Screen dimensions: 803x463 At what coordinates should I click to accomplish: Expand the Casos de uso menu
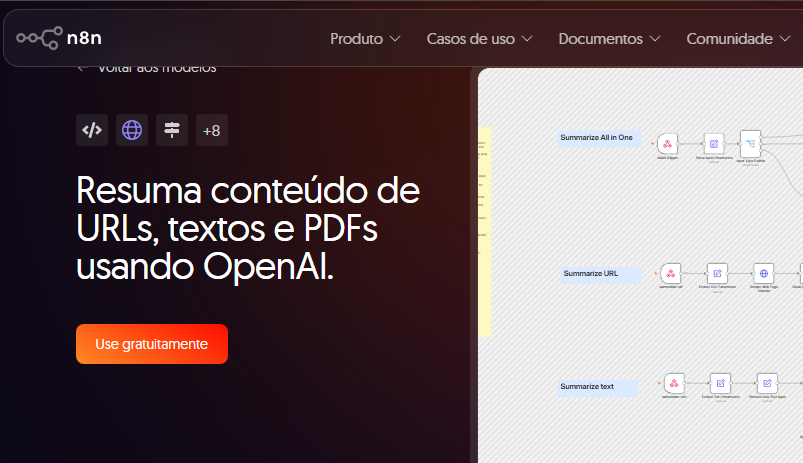479,39
